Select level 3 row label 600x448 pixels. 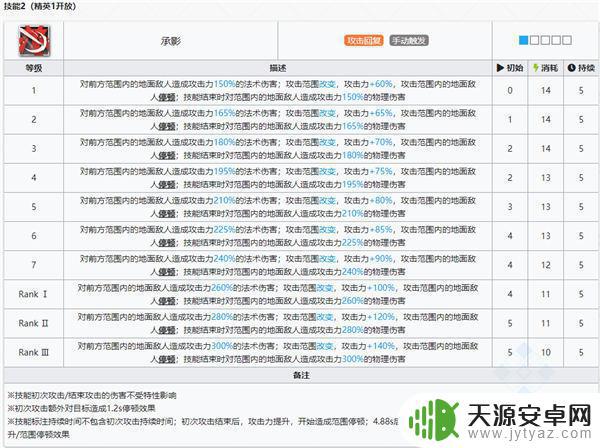click(x=34, y=149)
